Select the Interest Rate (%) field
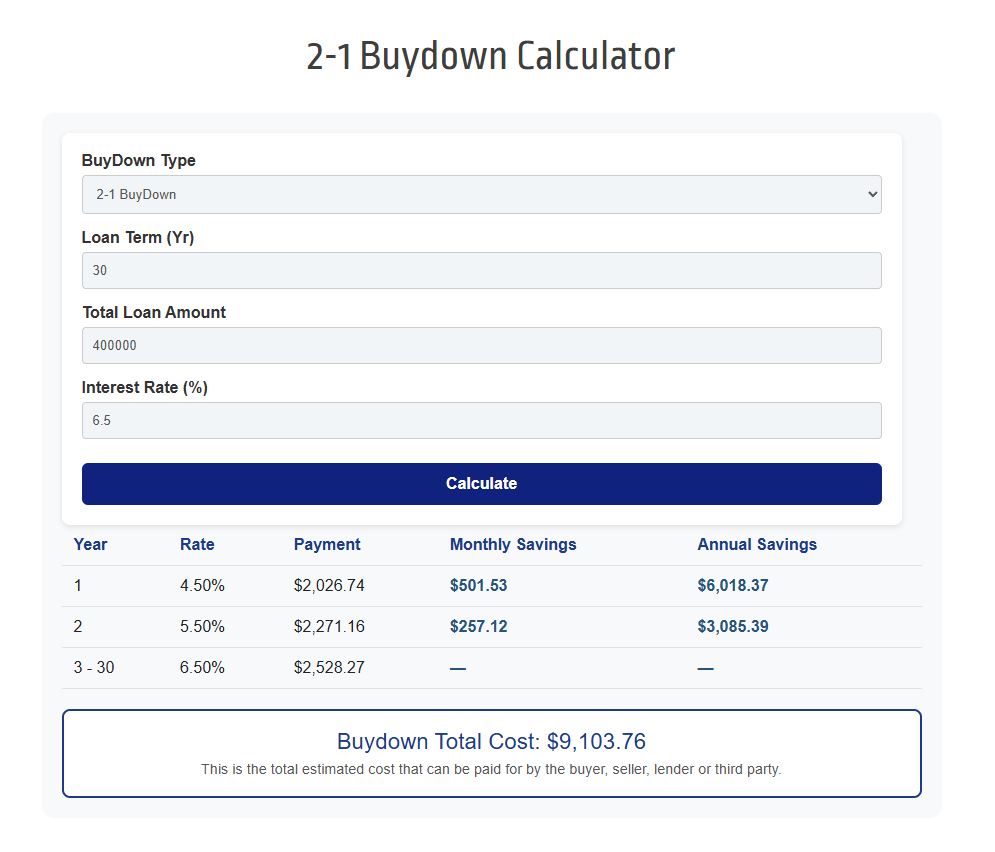 481,420
